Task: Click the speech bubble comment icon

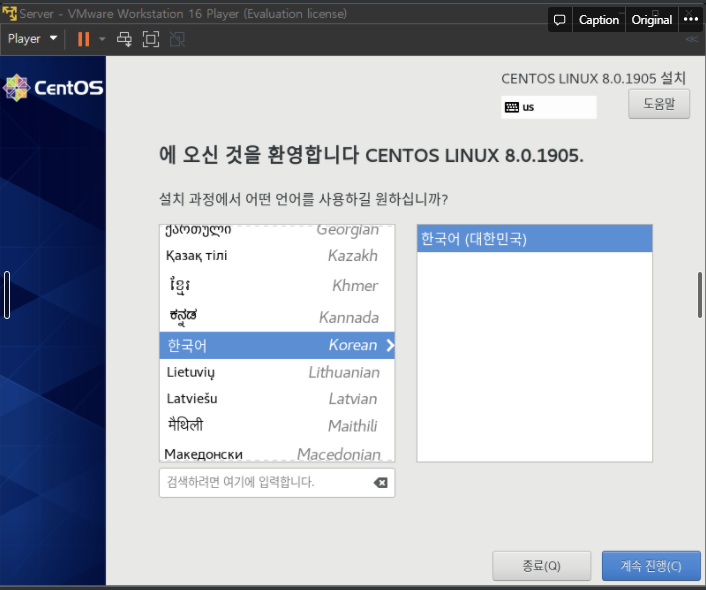Action: (x=560, y=20)
